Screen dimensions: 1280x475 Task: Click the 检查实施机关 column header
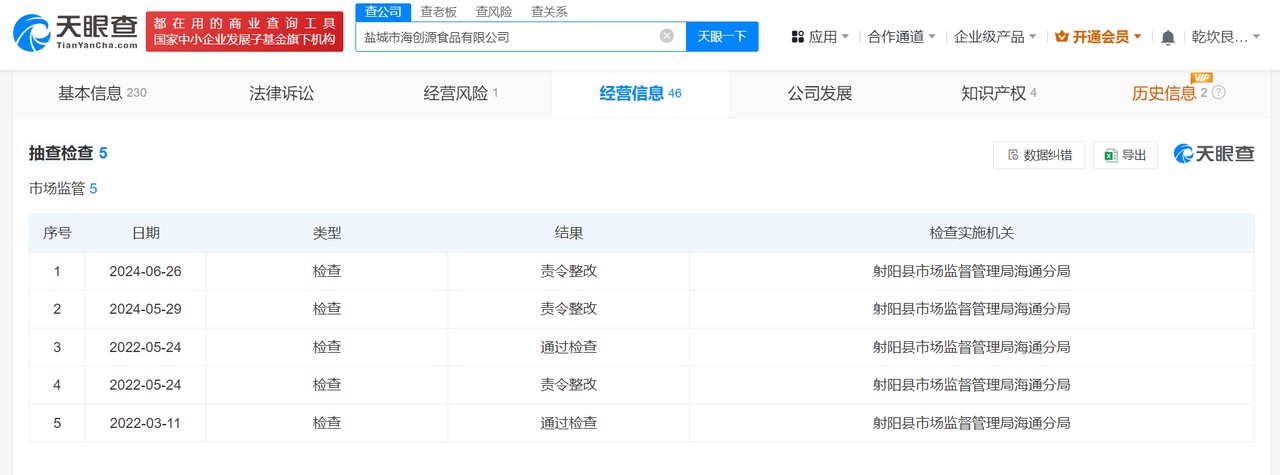coord(972,233)
